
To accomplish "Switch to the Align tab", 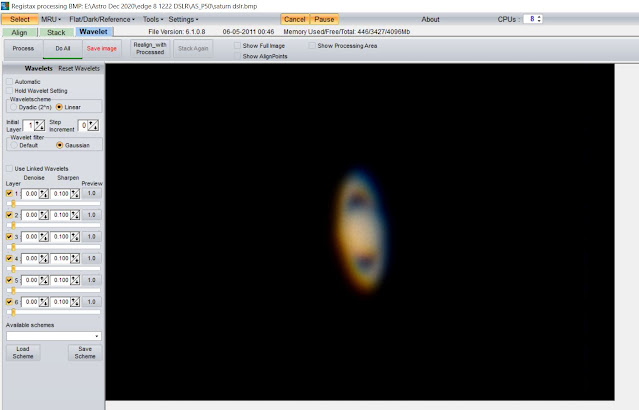I will coord(19,32).
